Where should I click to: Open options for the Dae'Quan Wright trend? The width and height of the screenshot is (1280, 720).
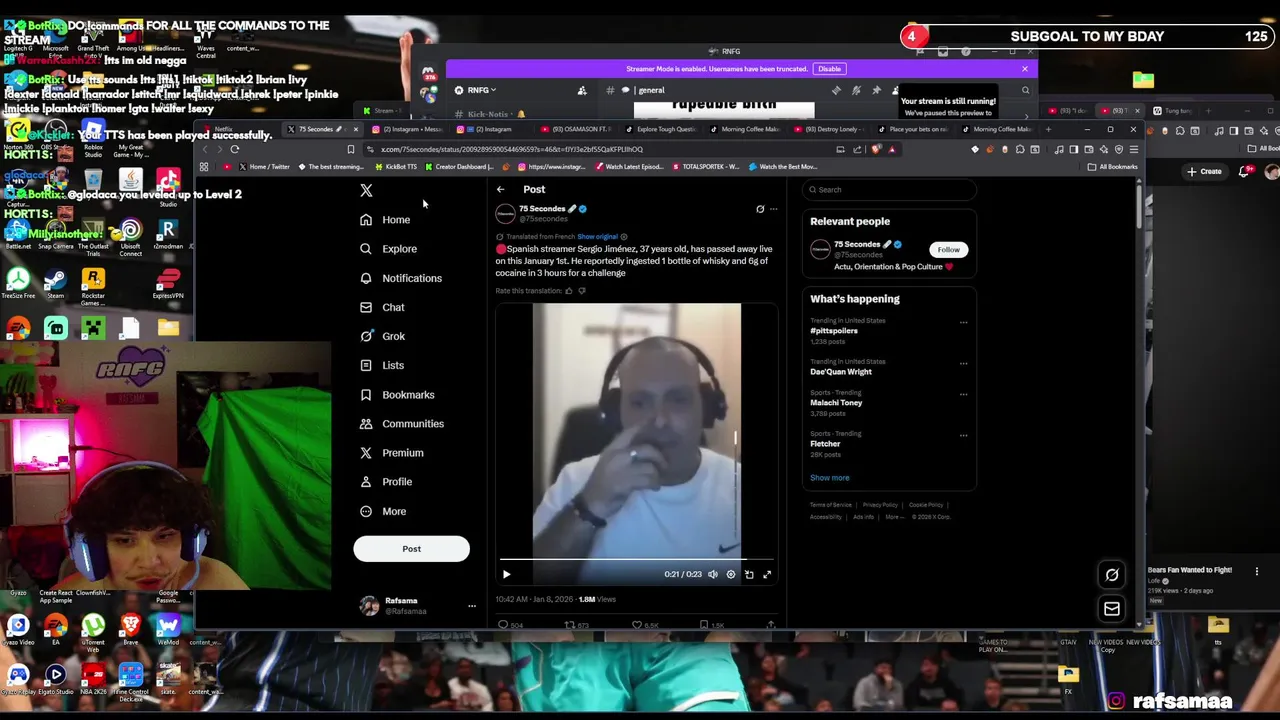[x=964, y=363]
